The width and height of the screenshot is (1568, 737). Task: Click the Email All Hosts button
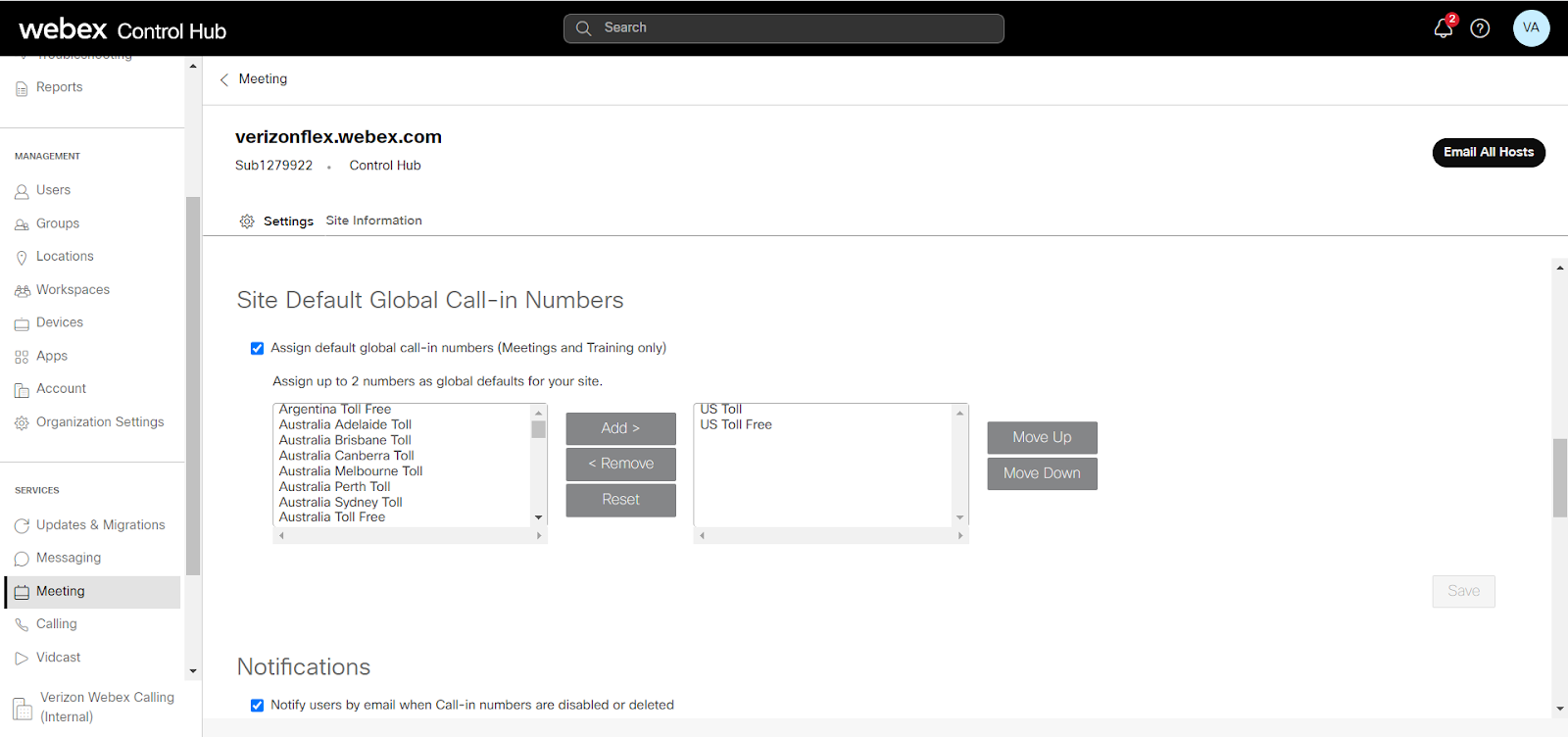(x=1489, y=152)
